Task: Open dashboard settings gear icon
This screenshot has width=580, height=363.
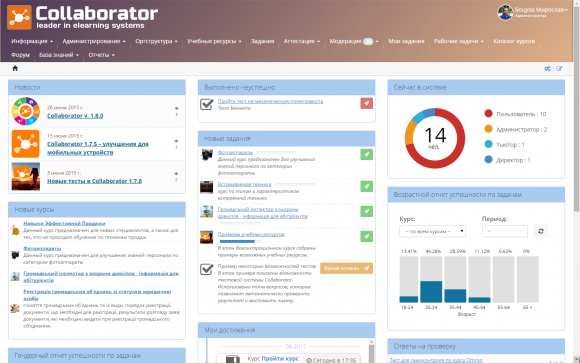Action: coord(547,68)
